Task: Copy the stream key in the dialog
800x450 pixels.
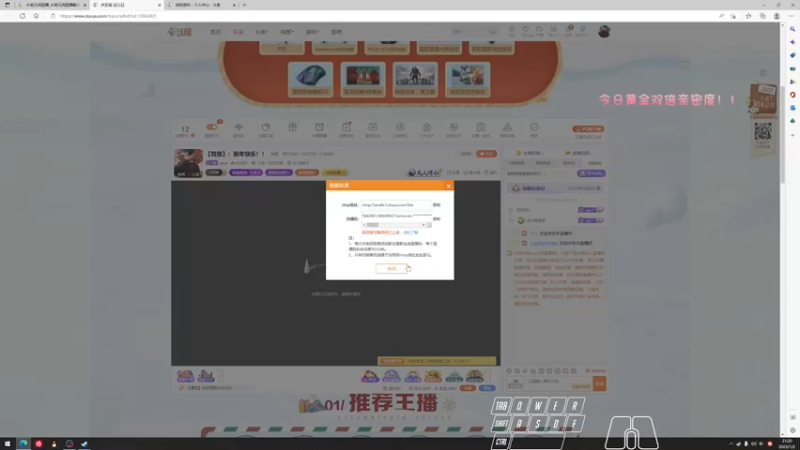Action: coord(436,219)
